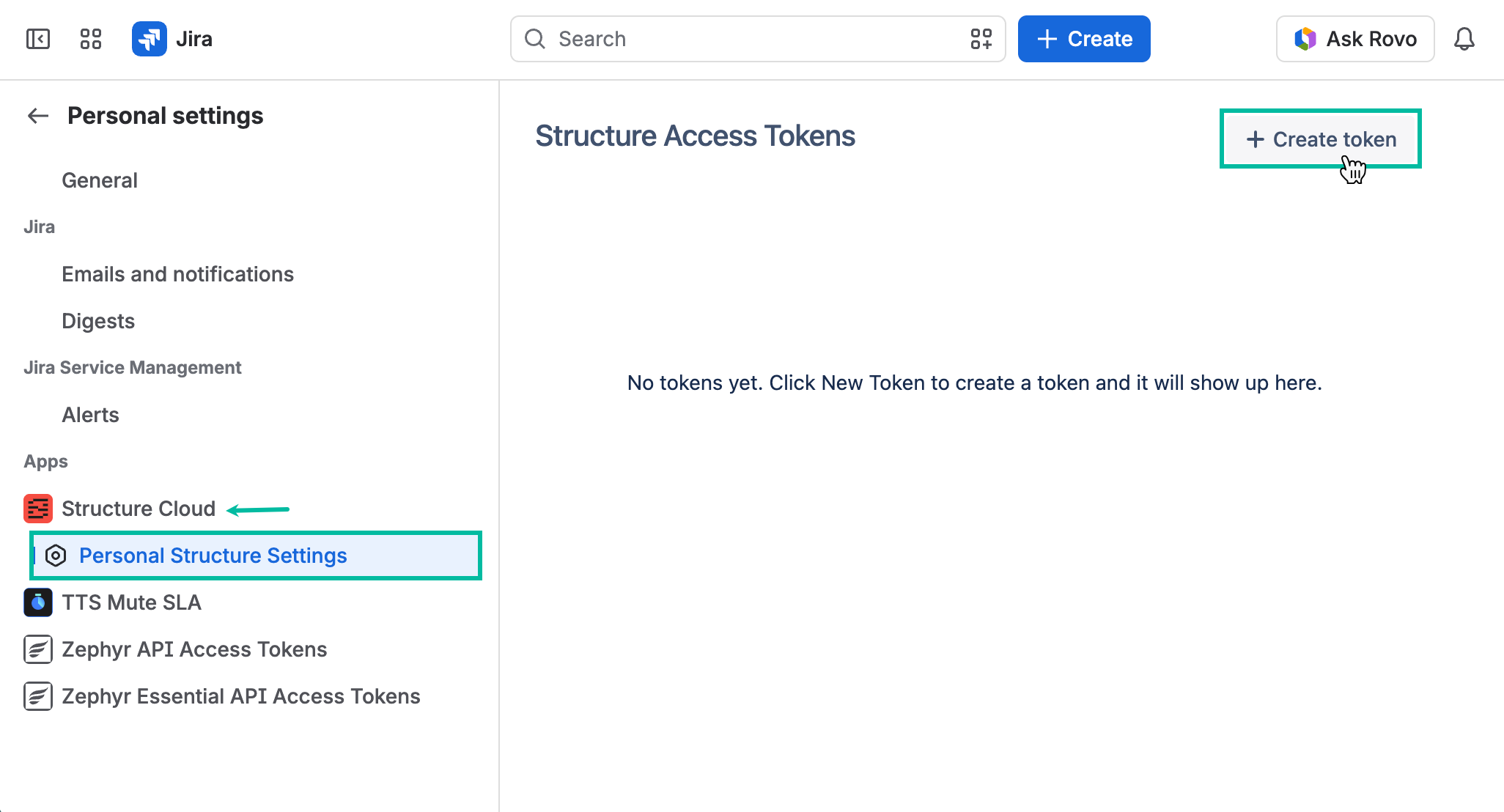This screenshot has width=1504, height=812.
Task: Open Zephyr API Access Tokens
Action: [194, 649]
